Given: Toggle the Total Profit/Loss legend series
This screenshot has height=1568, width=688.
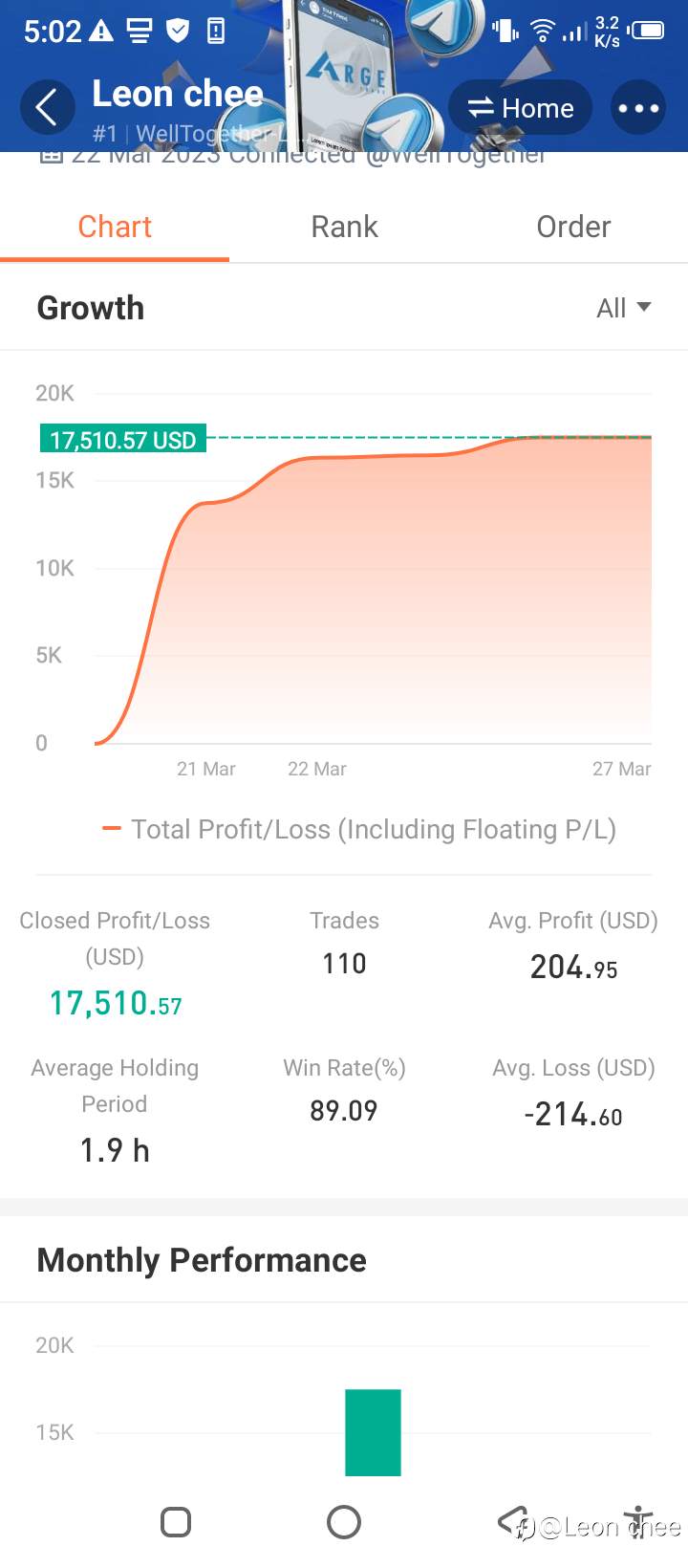Looking at the screenshot, I should [x=359, y=829].
